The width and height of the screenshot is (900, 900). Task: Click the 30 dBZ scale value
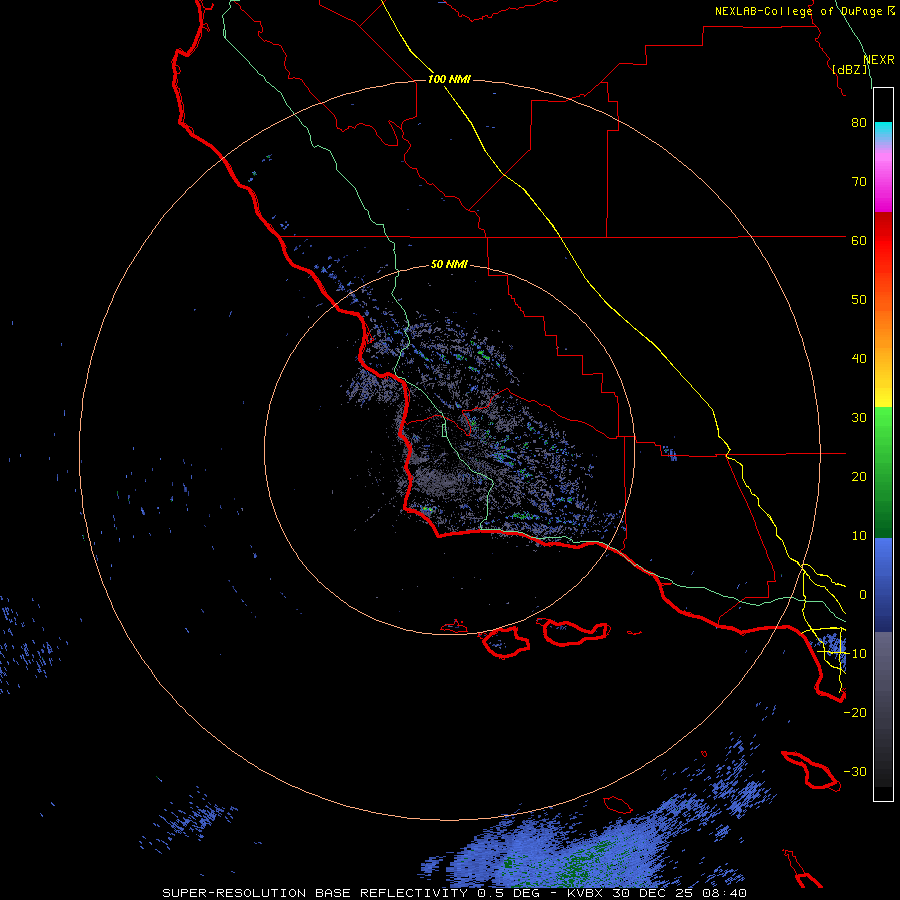click(859, 418)
